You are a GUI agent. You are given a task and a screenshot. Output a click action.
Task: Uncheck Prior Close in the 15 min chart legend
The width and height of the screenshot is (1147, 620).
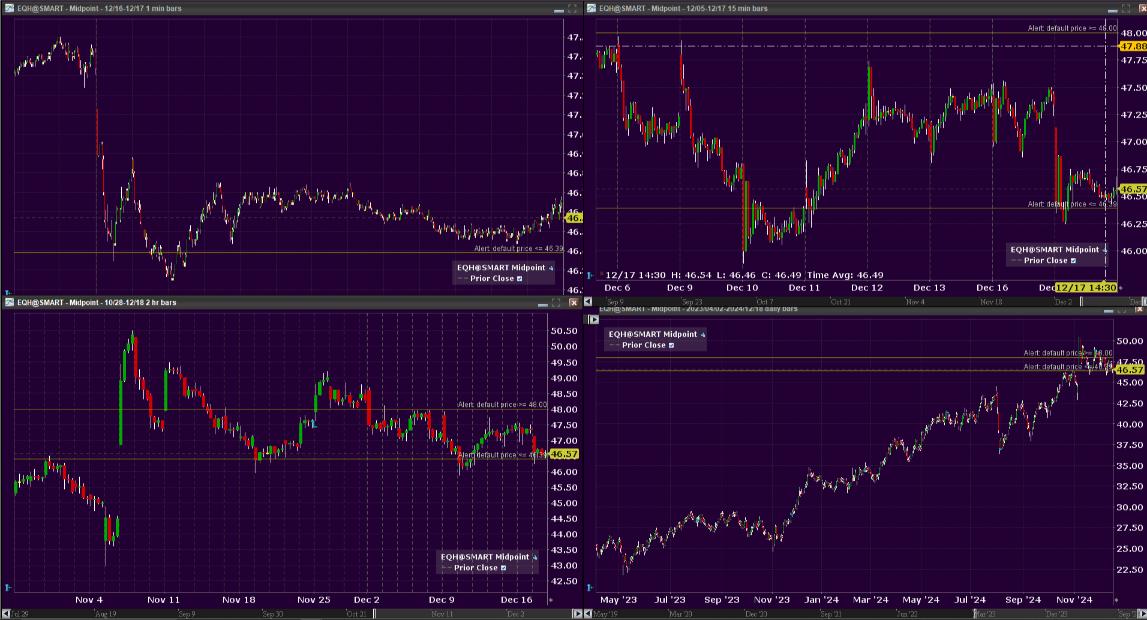[x=1074, y=260]
